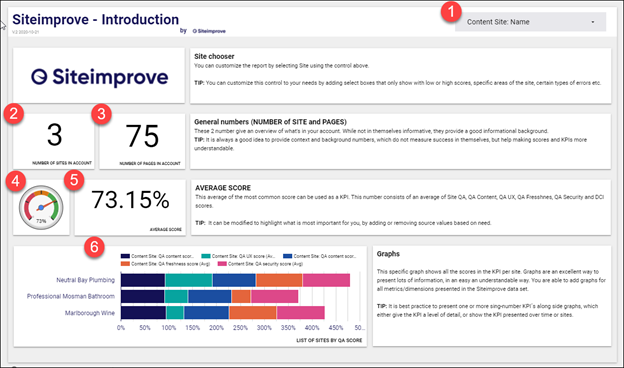Click the version date text under the title
Viewport: 624px width, 368px height.
[x=25, y=32]
